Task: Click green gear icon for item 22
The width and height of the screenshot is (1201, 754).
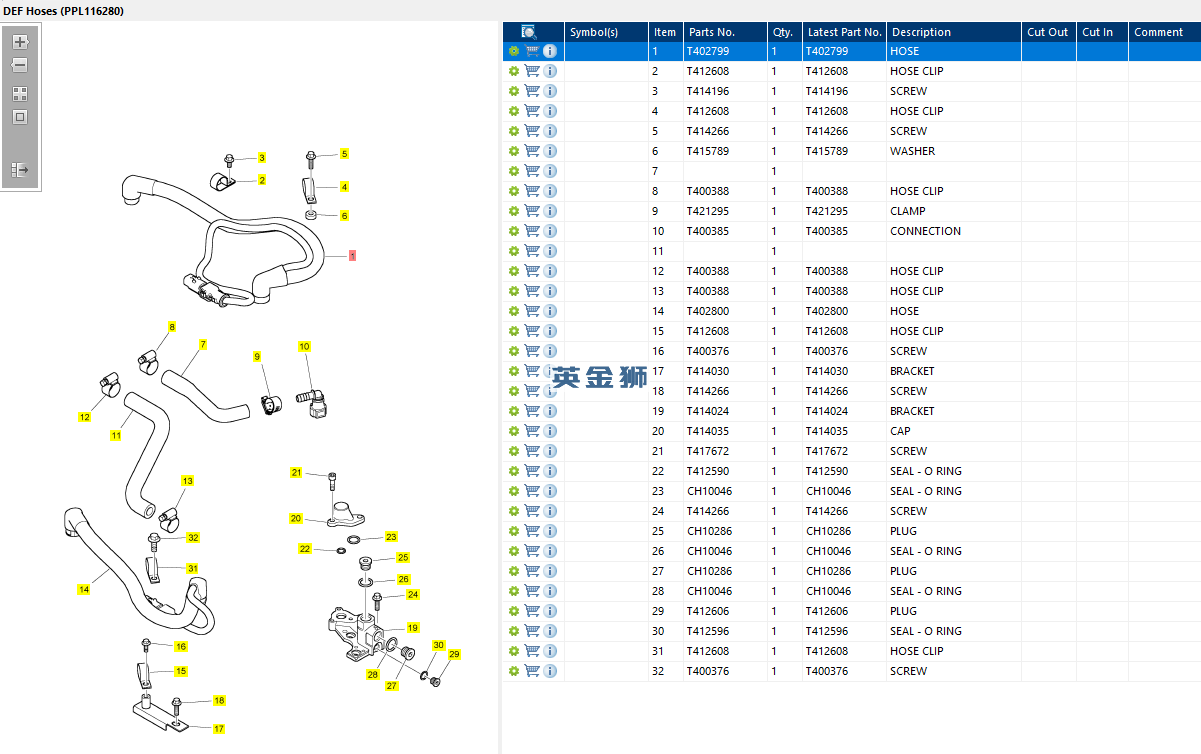Action: 514,471
